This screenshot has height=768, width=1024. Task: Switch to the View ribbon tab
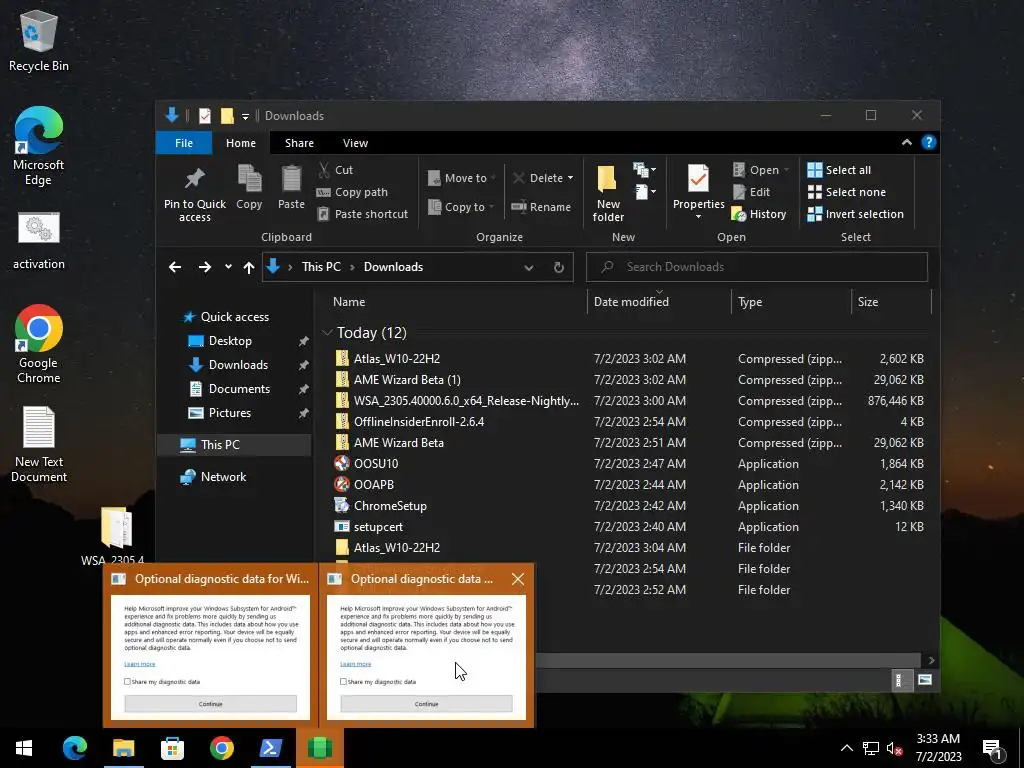355,143
